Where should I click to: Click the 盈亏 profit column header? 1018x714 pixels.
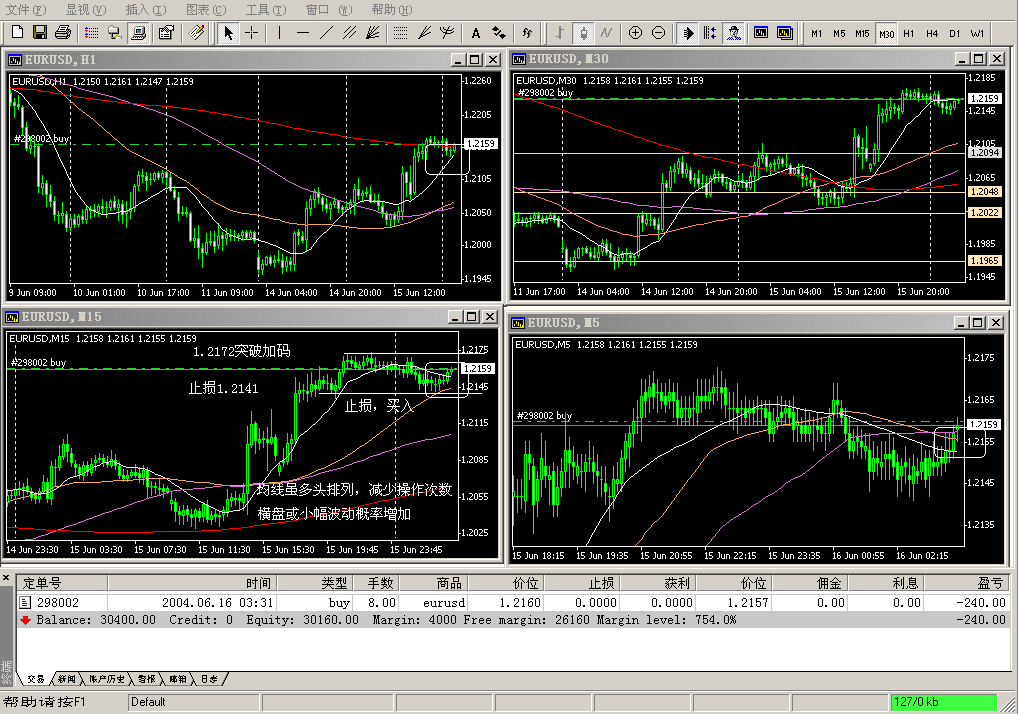[990, 583]
